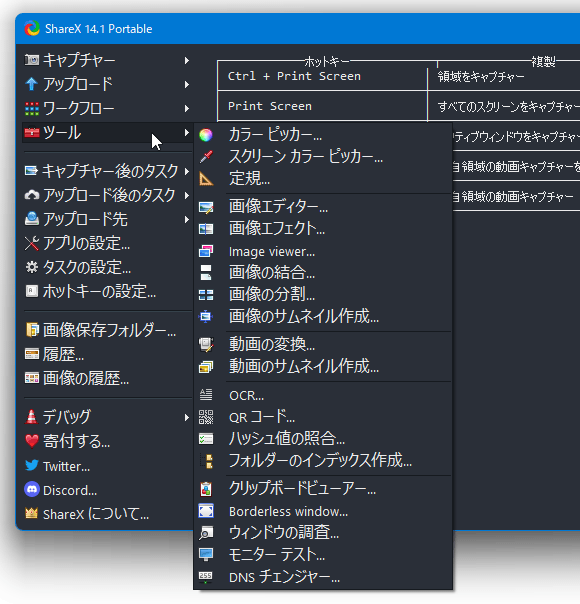Click the image thumbnailer icon
The height and width of the screenshot is (604, 580).
coord(206,317)
